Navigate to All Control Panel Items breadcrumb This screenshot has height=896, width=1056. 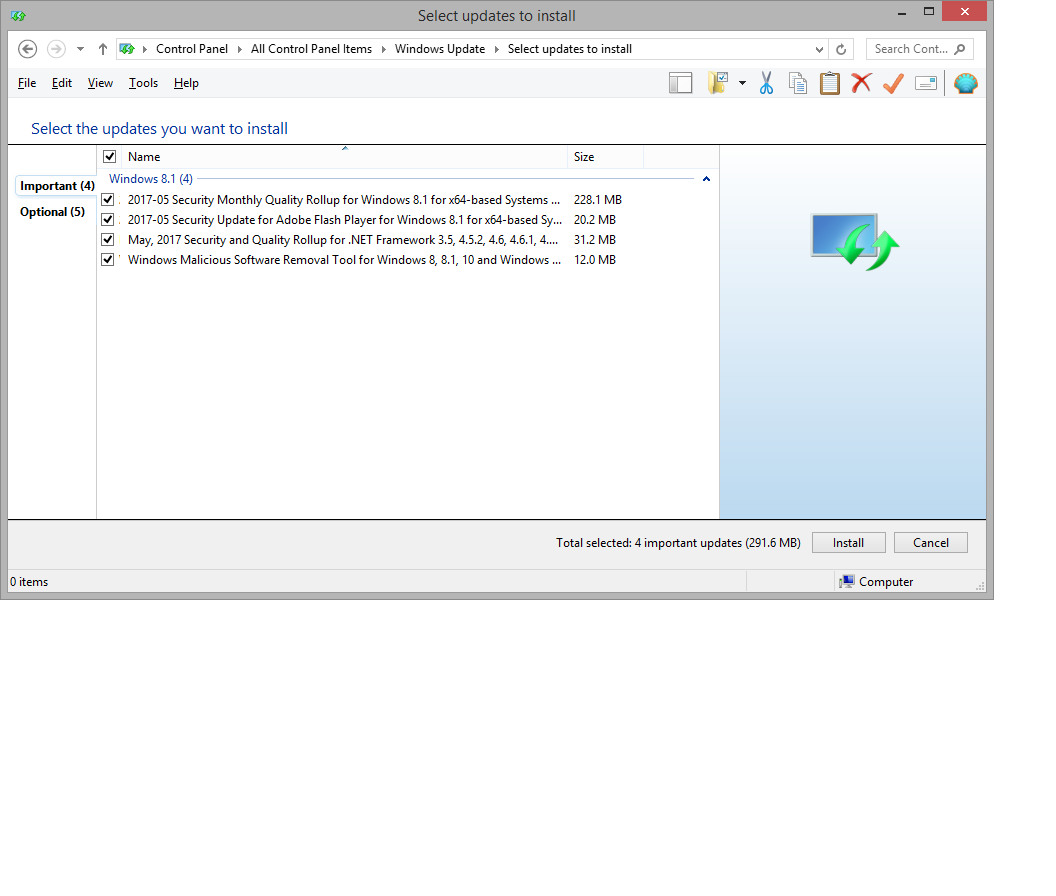tap(311, 49)
